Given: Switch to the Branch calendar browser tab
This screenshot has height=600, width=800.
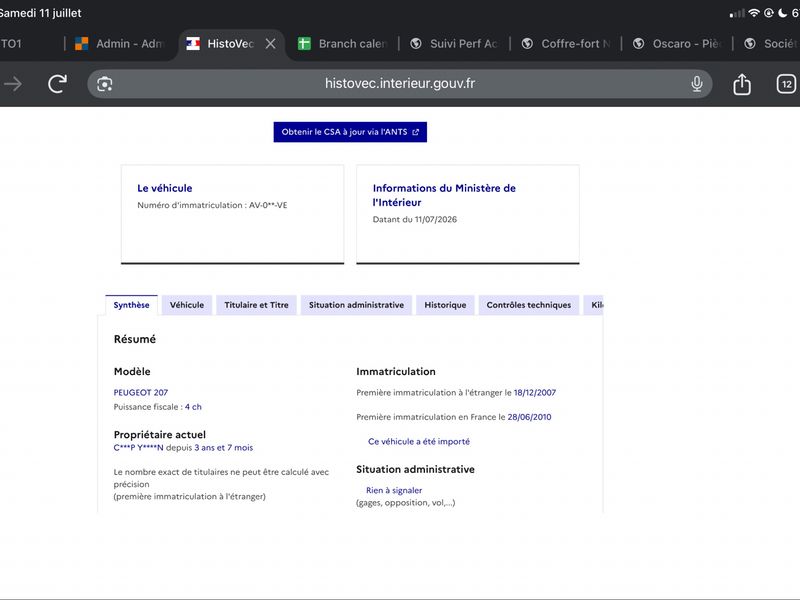Looking at the screenshot, I should click(x=342, y=44).
